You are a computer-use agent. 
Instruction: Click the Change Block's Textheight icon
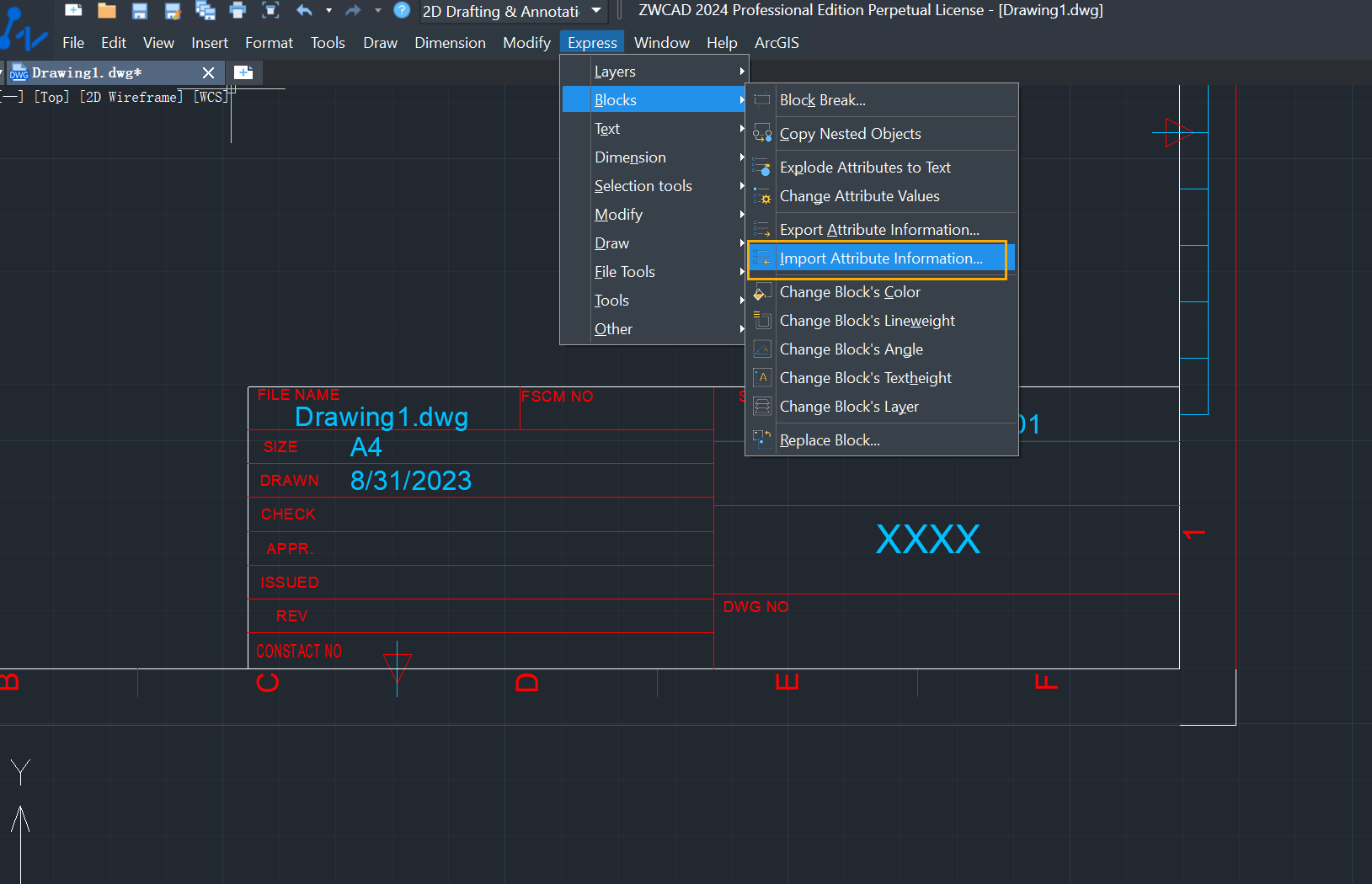[762, 378]
